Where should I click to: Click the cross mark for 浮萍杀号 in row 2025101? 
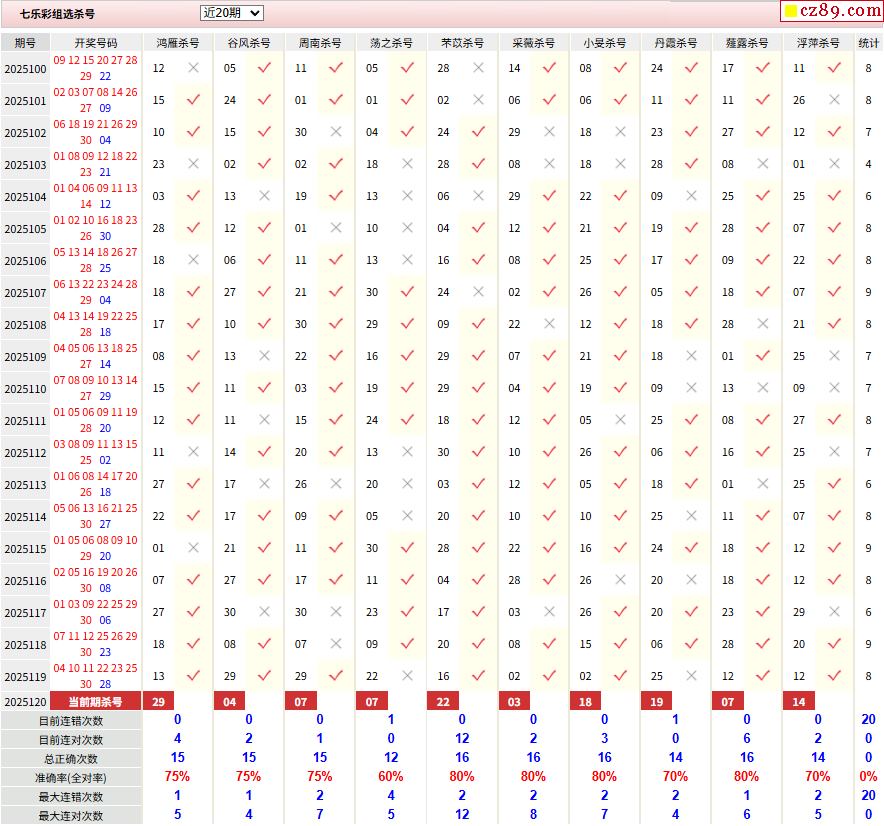(834, 100)
